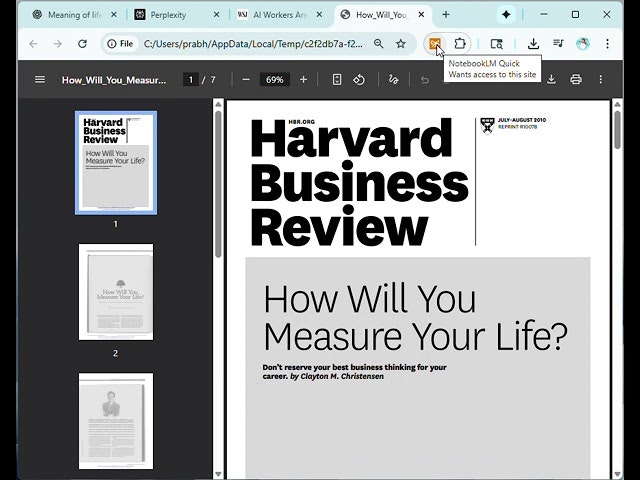The image size is (640, 480).
Task: Select page 2 thumbnail
Action: 116,292
